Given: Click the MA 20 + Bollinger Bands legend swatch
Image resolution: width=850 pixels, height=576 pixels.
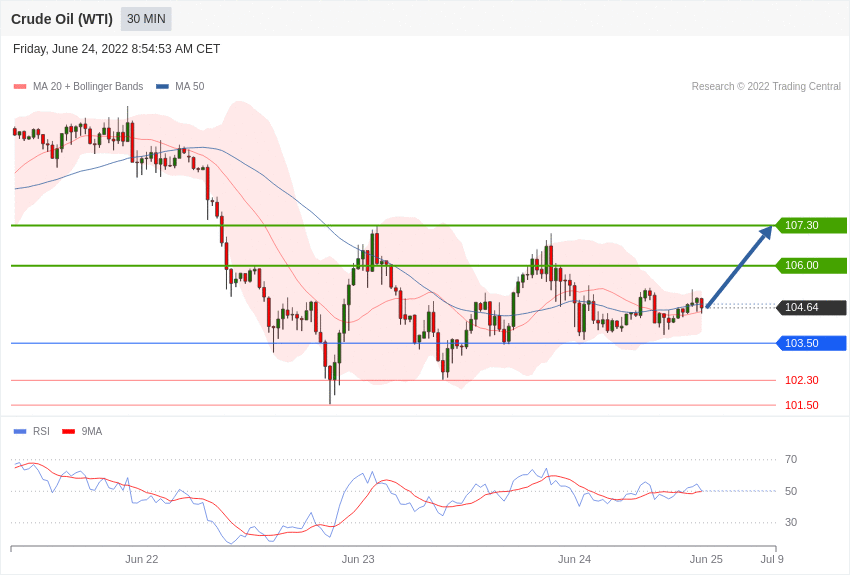Looking at the screenshot, I should [20, 86].
